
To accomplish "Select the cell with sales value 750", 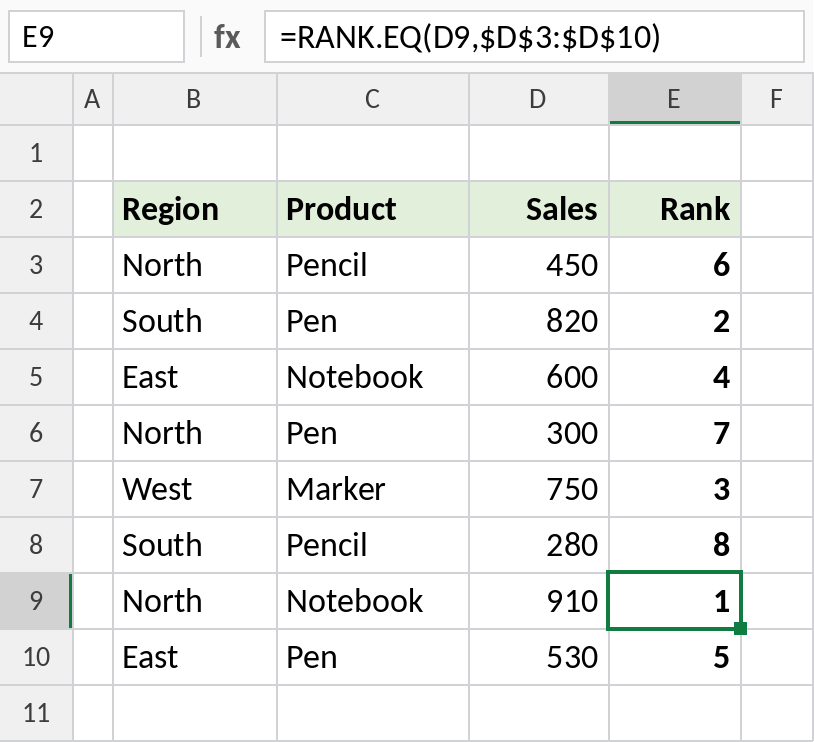I will [539, 489].
